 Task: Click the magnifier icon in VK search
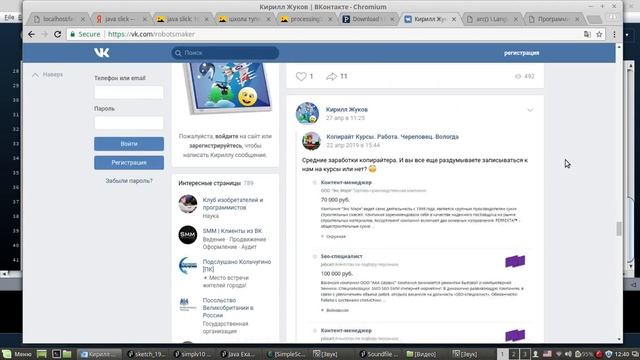(178, 53)
